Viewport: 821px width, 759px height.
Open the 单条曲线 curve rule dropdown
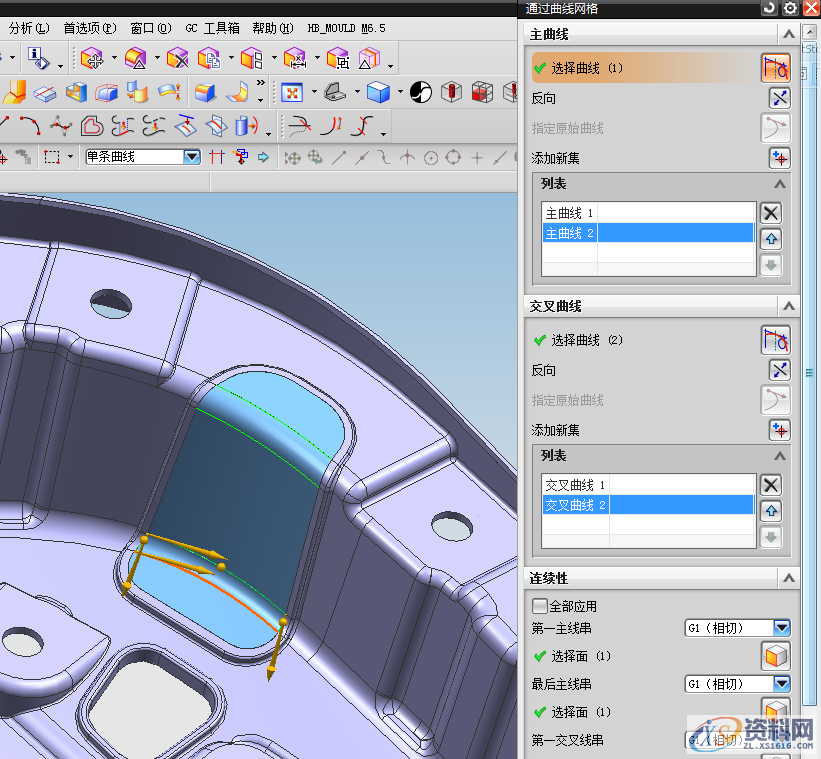click(x=191, y=157)
